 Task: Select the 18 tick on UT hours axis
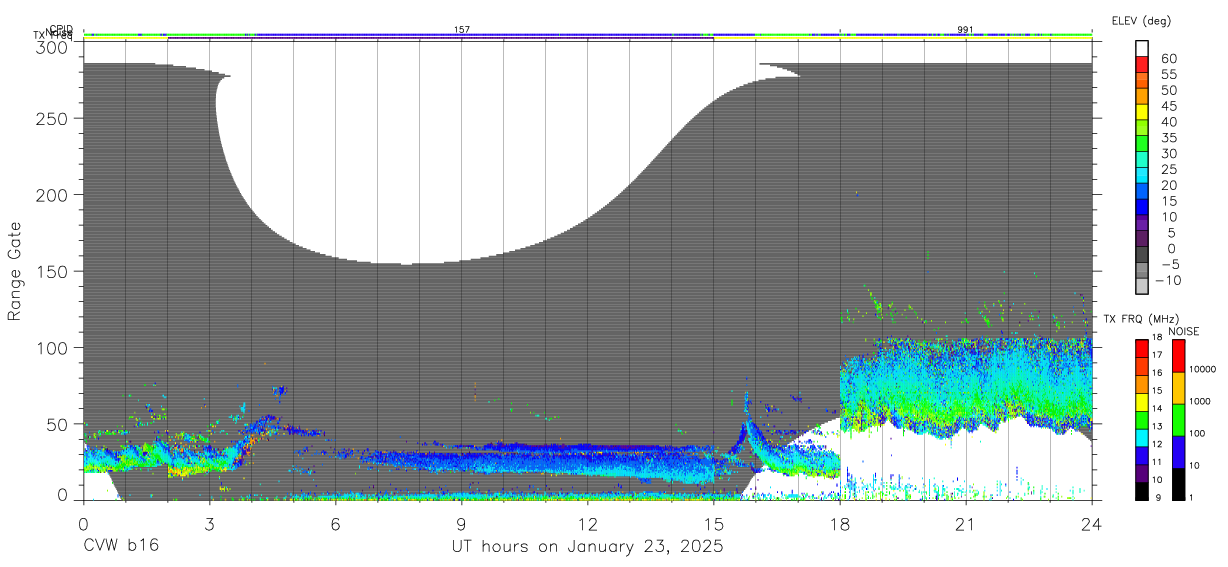840,523
